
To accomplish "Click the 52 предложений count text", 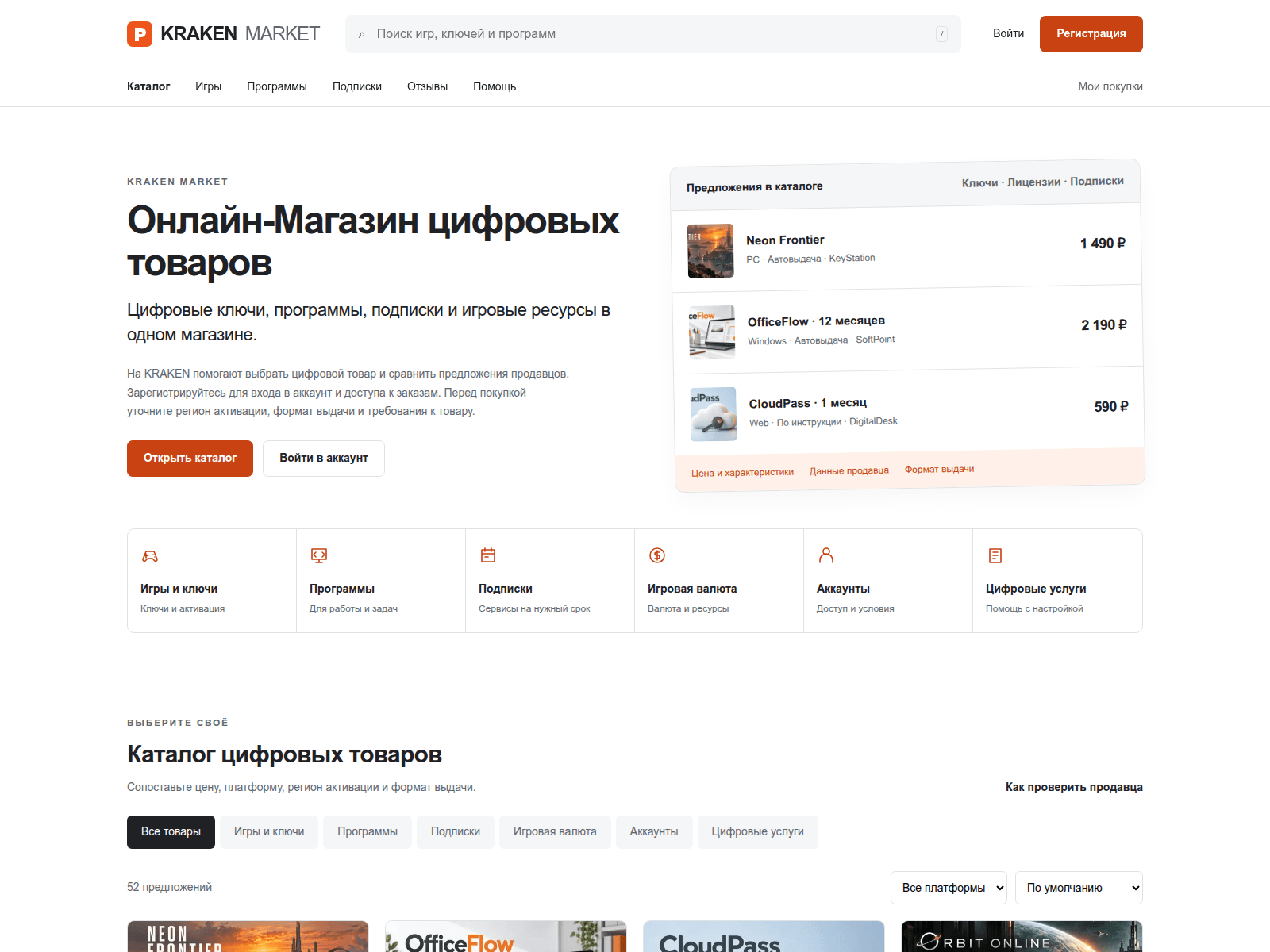I will [x=169, y=887].
